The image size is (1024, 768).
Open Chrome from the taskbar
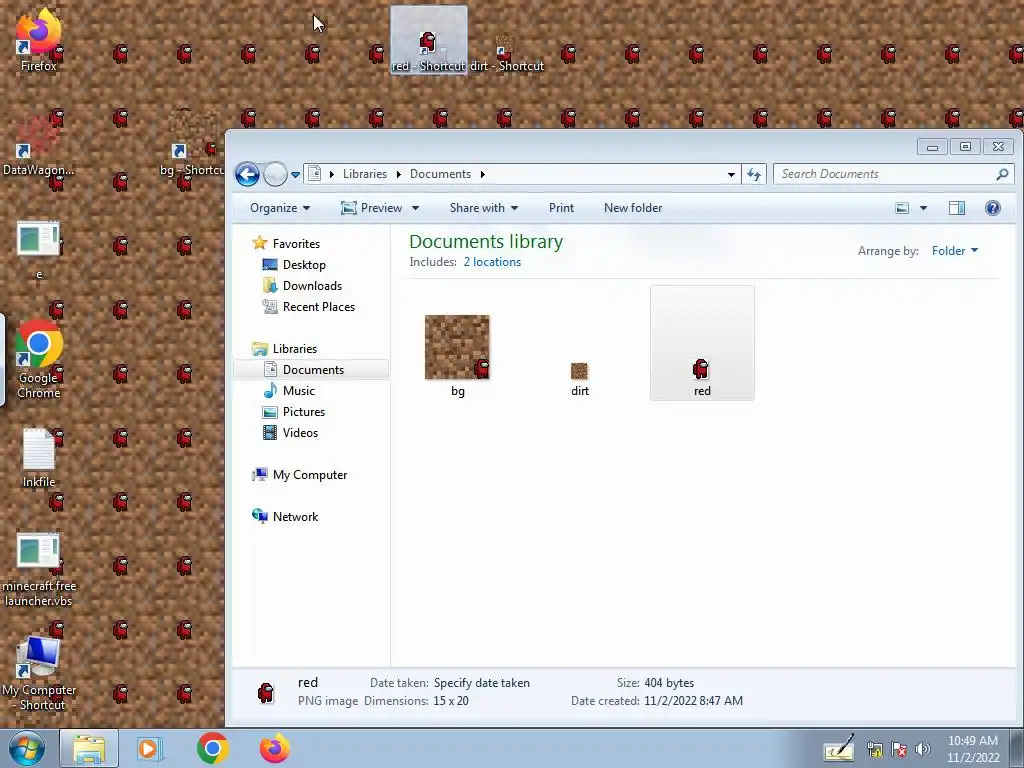[x=212, y=749]
